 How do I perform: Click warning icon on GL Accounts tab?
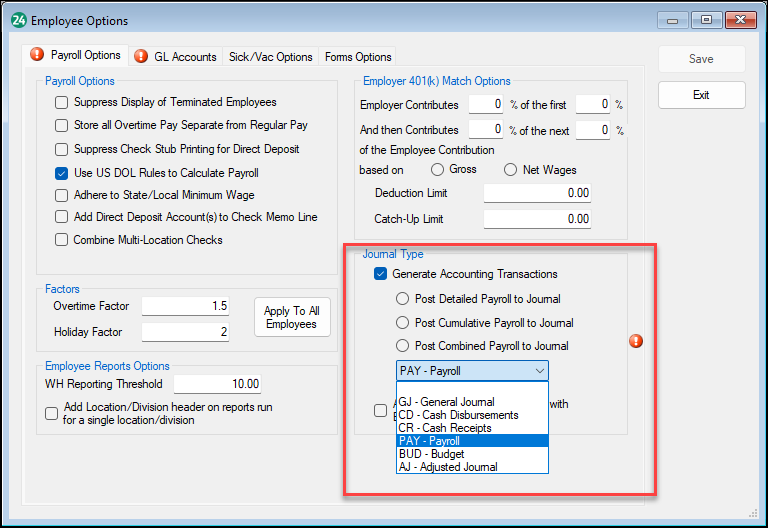[141, 57]
